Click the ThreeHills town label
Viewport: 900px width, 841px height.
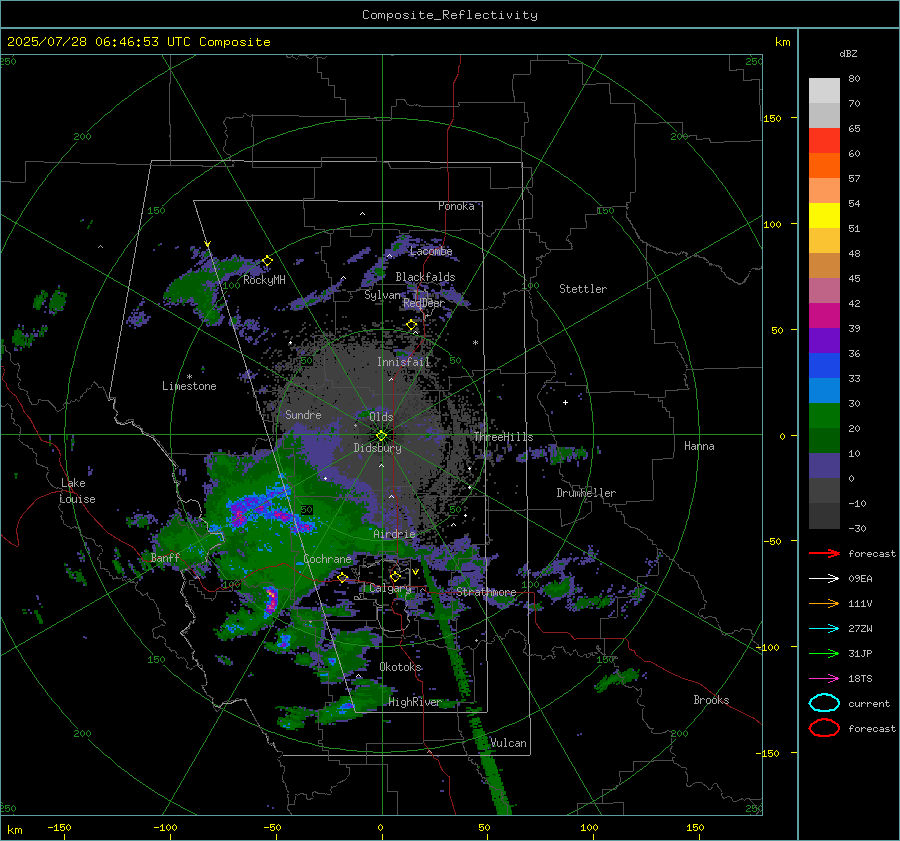[x=503, y=437]
